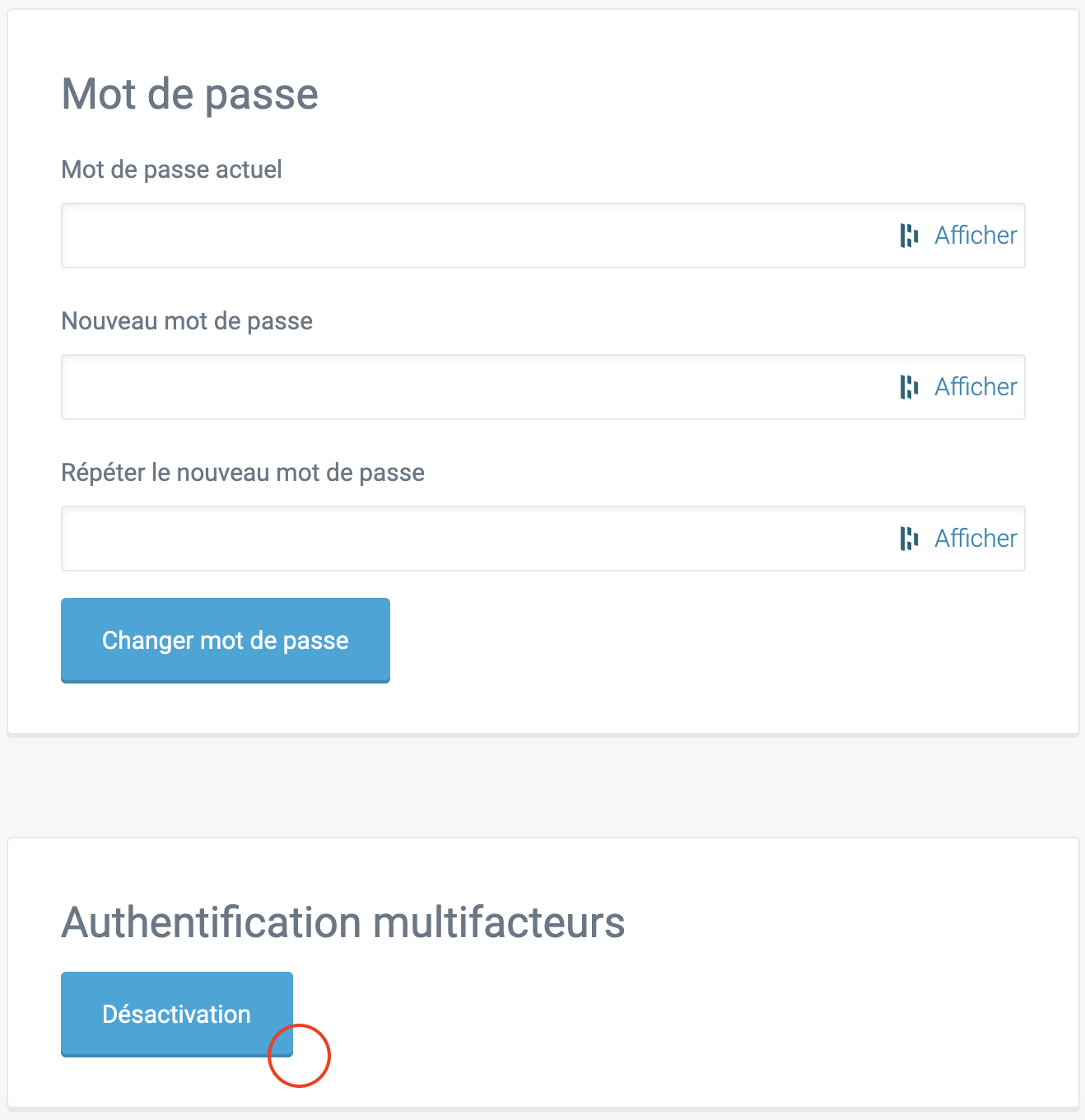The height and width of the screenshot is (1120, 1085).
Task: Click the Afficher icon beside current password
Action: 908,235
